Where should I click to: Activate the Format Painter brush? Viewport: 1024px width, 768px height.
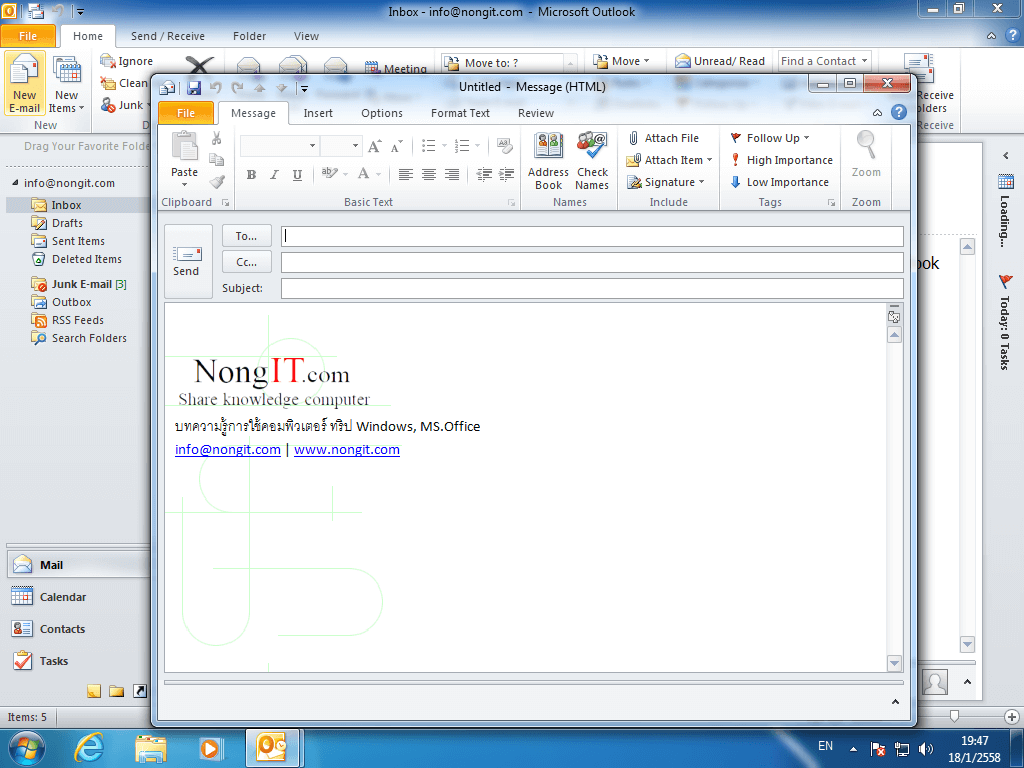click(216, 182)
